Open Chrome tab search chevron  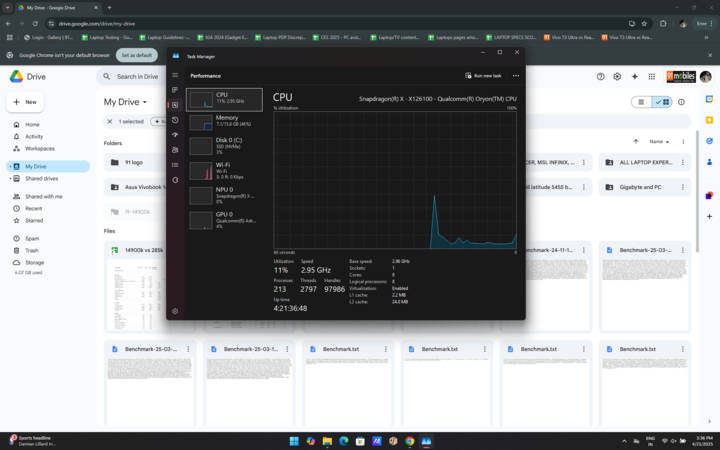tap(7, 8)
